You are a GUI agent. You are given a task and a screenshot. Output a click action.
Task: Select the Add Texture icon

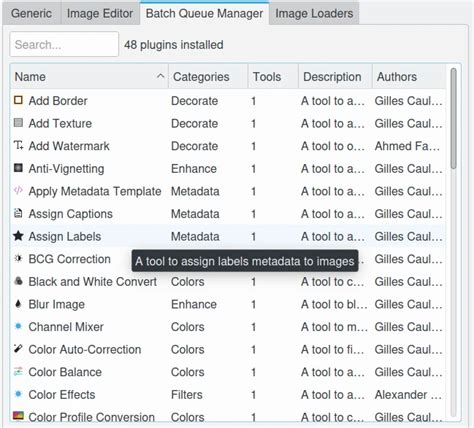click(x=18, y=123)
